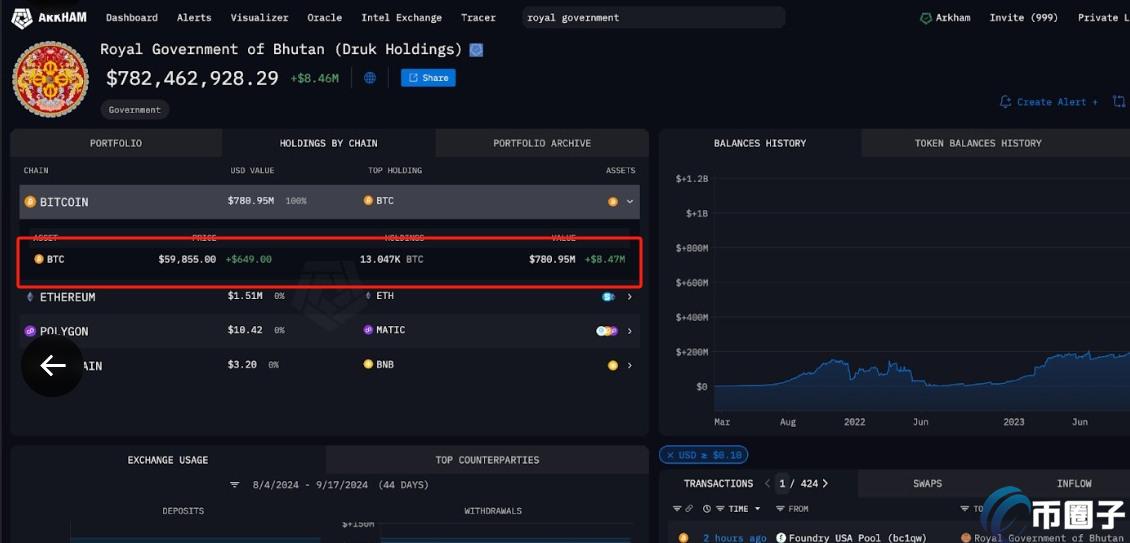Image resolution: width=1130 pixels, height=543 pixels.
Task: Click BTC coin icon in expanded asset row
Action: tap(39, 259)
